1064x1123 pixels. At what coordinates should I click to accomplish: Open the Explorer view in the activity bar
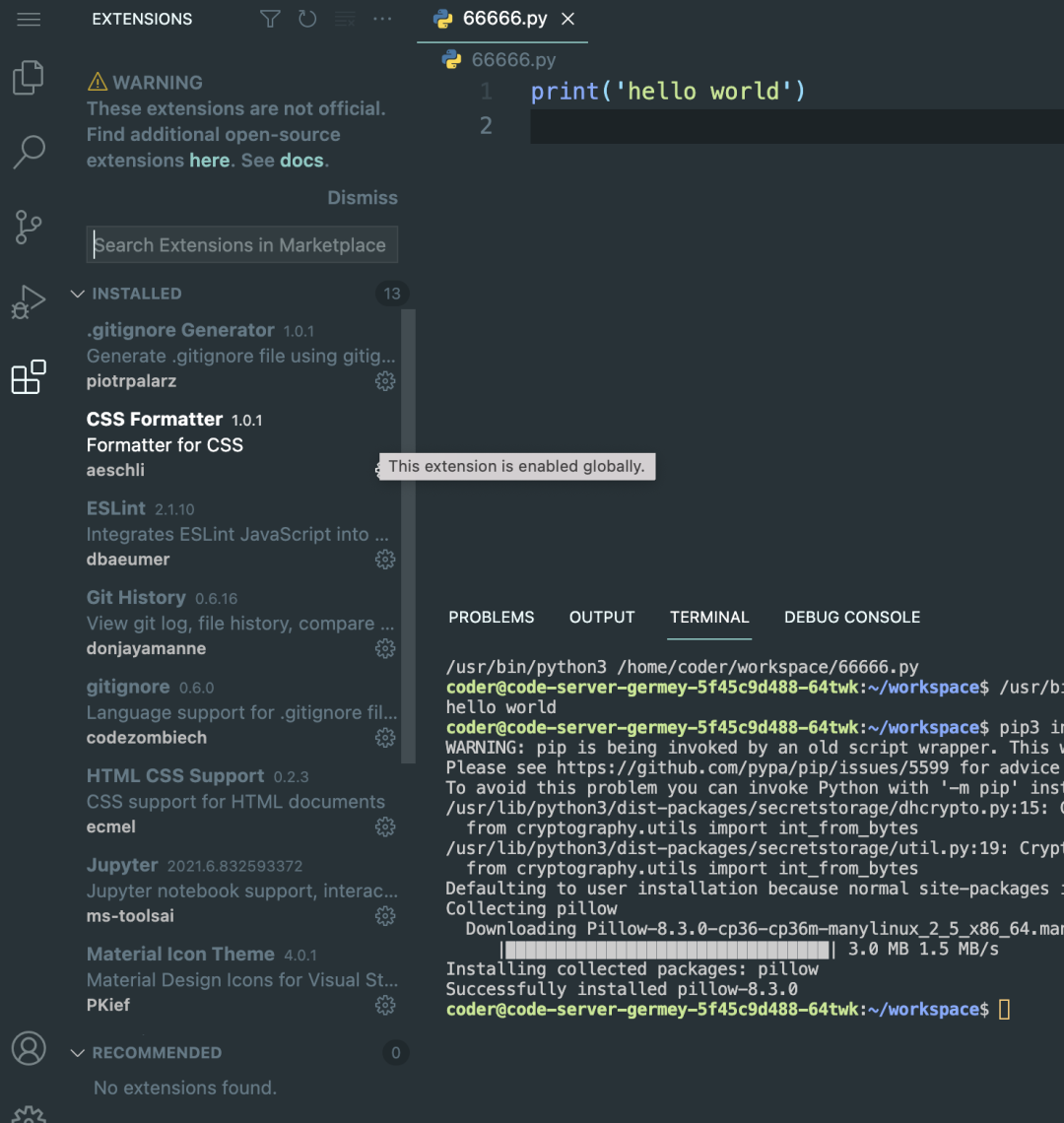[29, 77]
